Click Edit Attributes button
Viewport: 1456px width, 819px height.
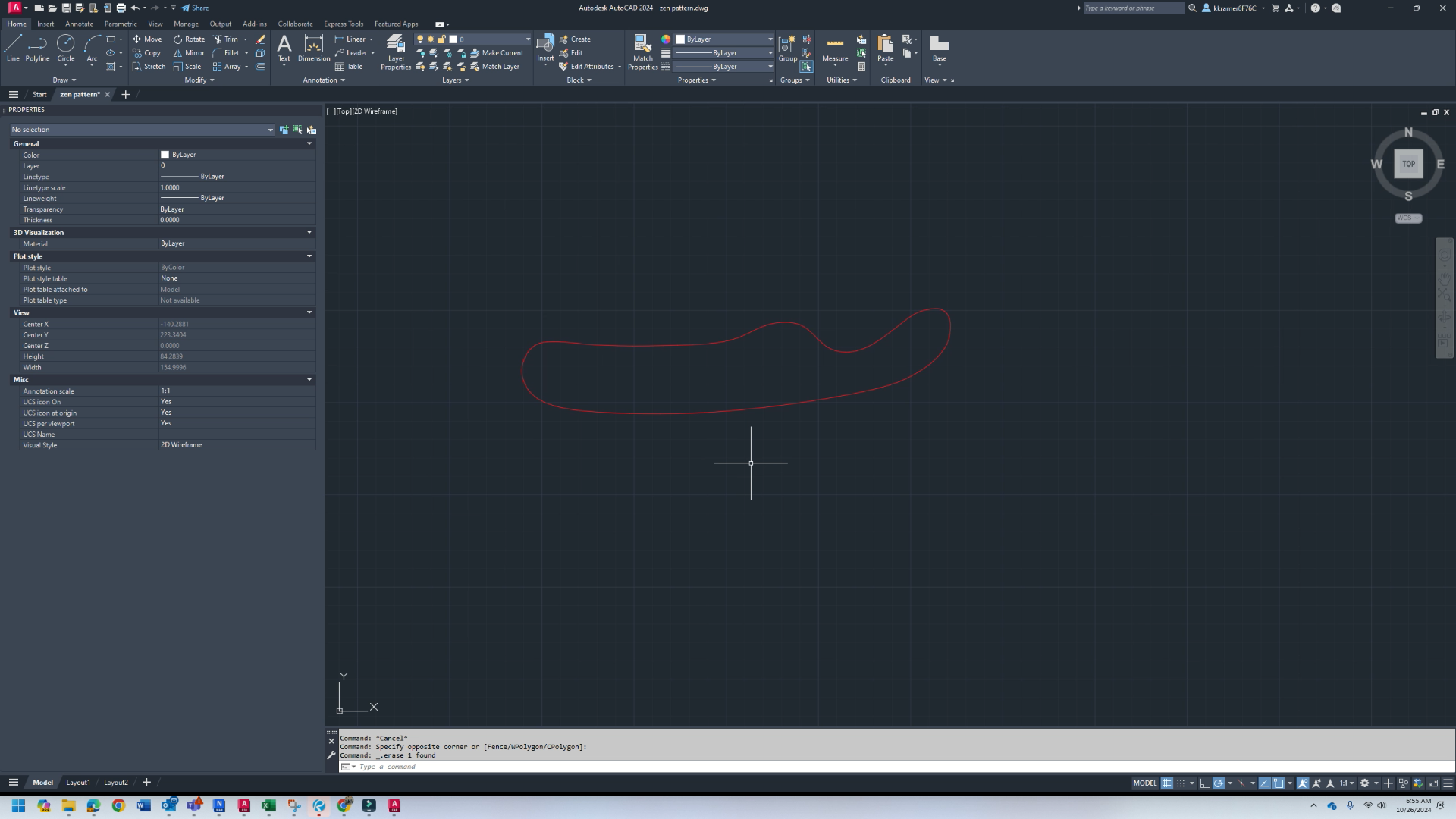pos(586,67)
